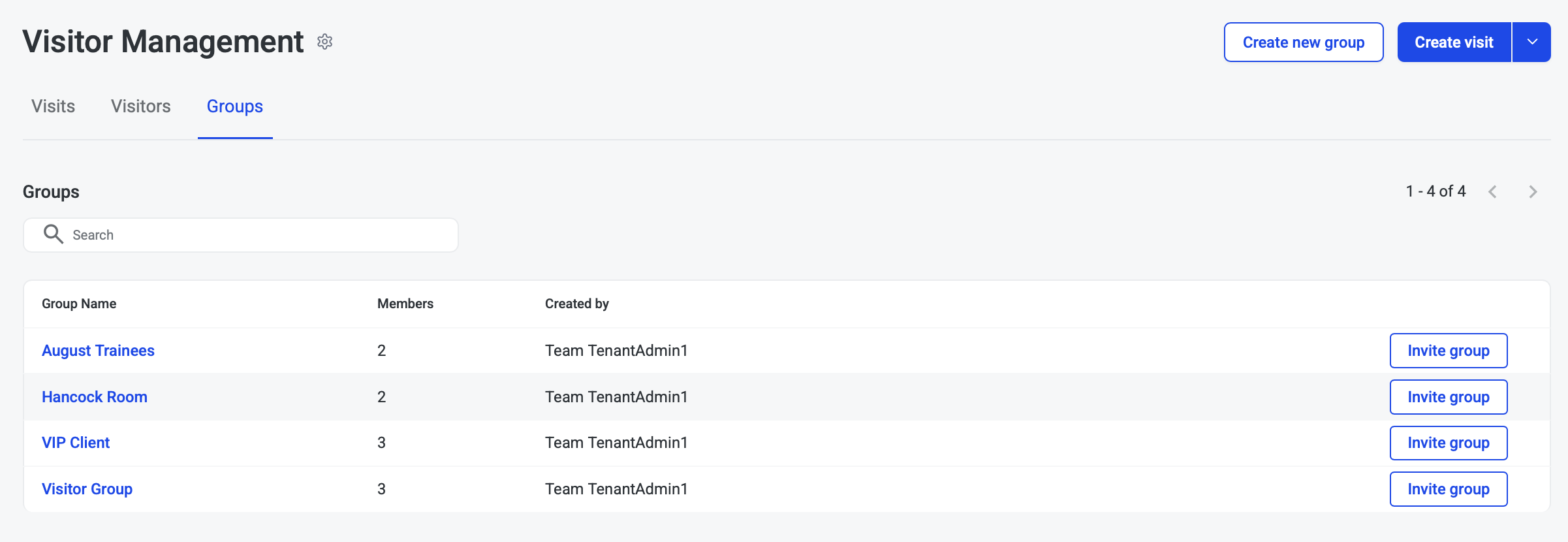
Task: Click the Group Name column header
Action: [79, 304]
